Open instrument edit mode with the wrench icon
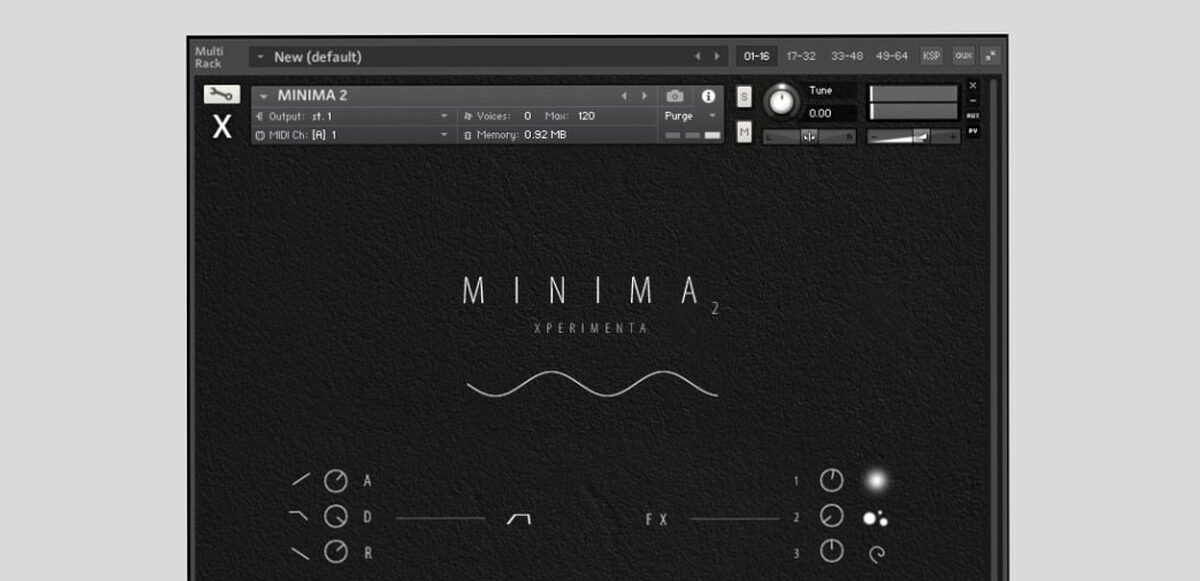This screenshot has height=581, width=1200. (221, 94)
